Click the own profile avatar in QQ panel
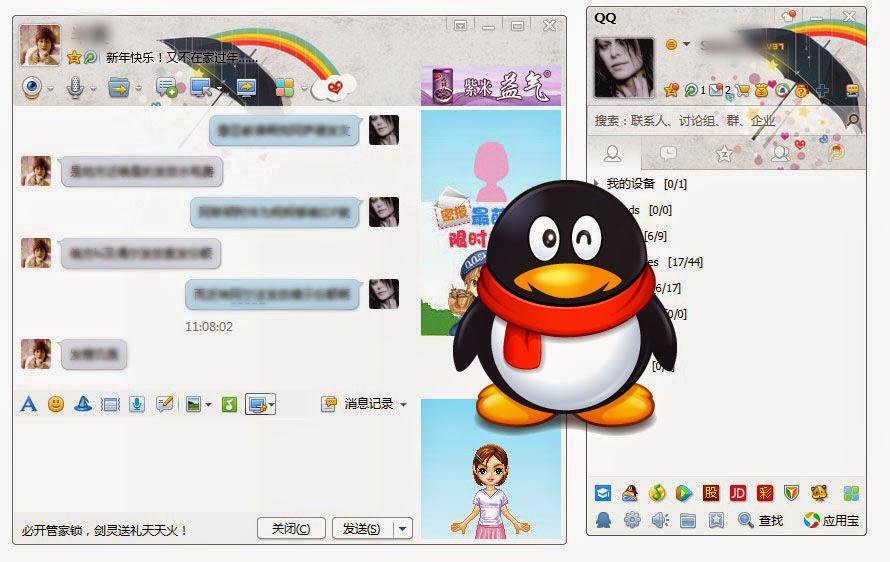Screen dimensions: 890x562 click(623, 68)
